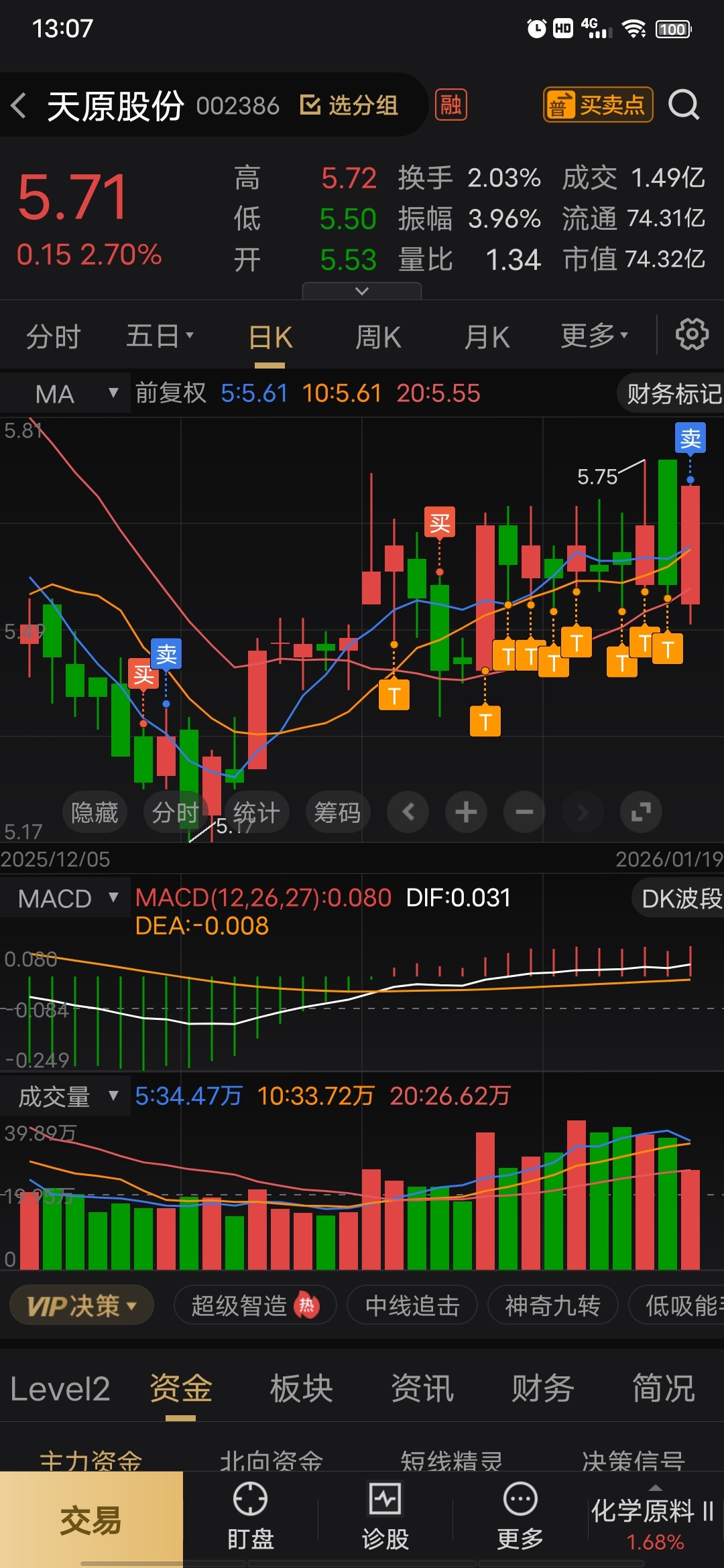The height and width of the screenshot is (1568, 724).
Task: Open the 成交量 indicator dropdown
Action: 65,1096
